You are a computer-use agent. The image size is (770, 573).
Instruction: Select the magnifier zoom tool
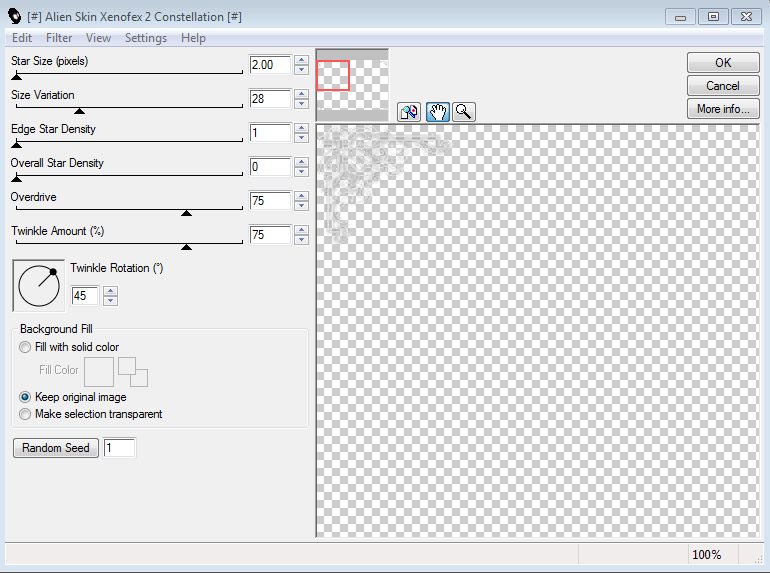(x=463, y=112)
